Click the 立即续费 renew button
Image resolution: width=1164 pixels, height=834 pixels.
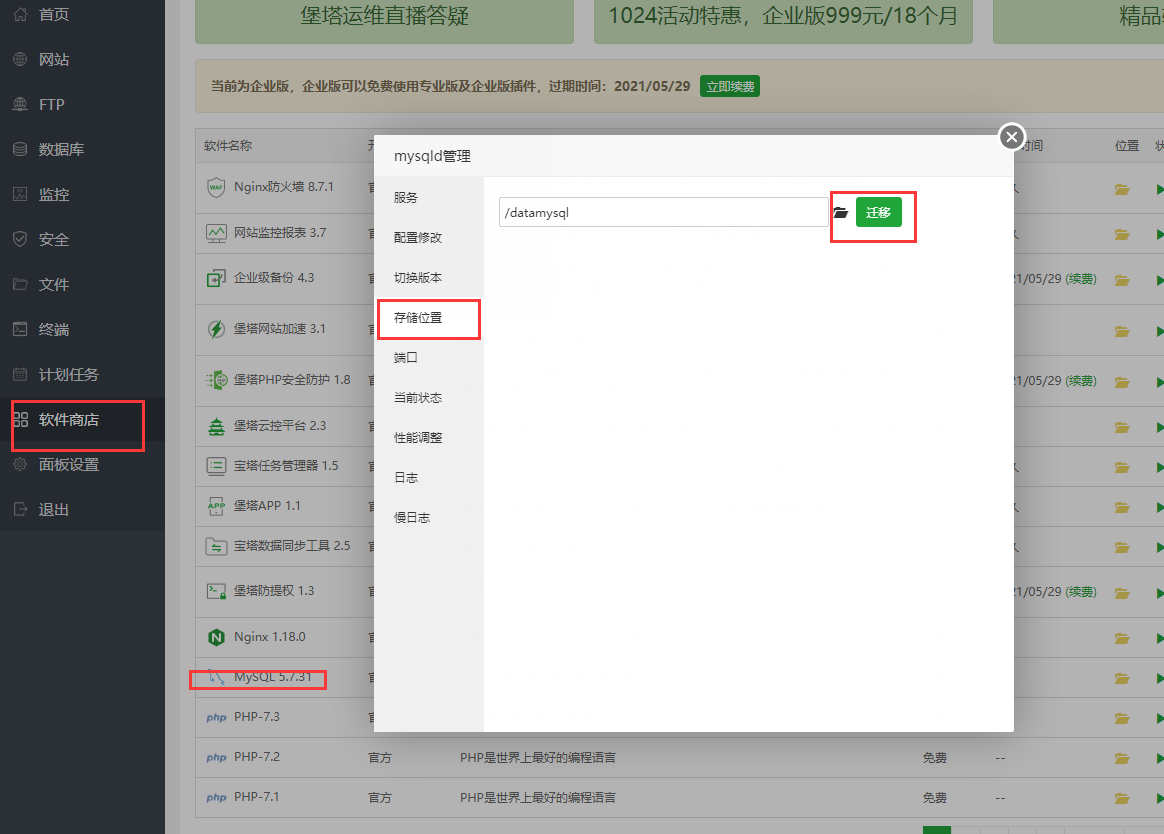pyautogui.click(x=730, y=87)
